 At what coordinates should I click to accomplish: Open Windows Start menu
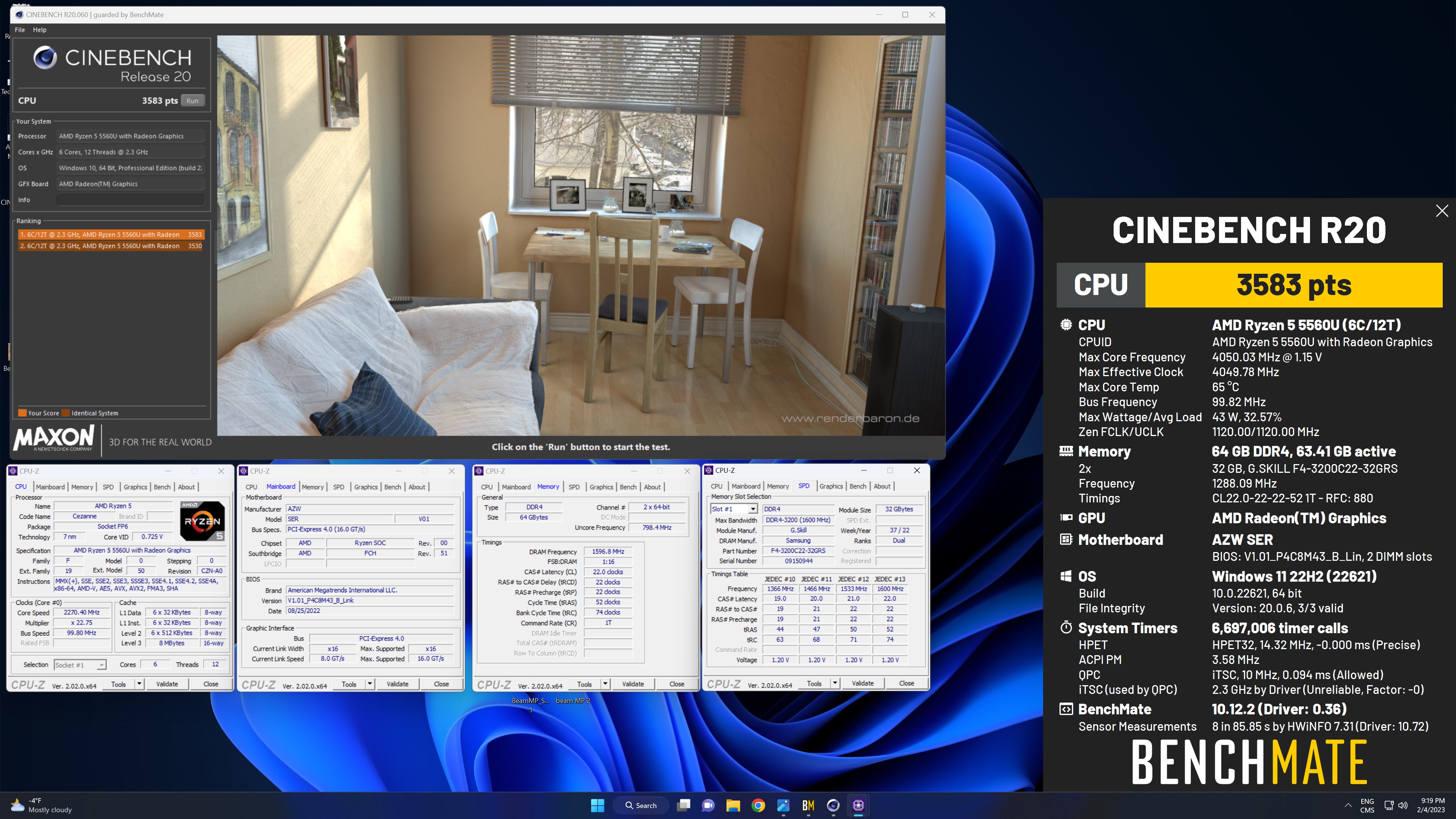click(x=598, y=805)
